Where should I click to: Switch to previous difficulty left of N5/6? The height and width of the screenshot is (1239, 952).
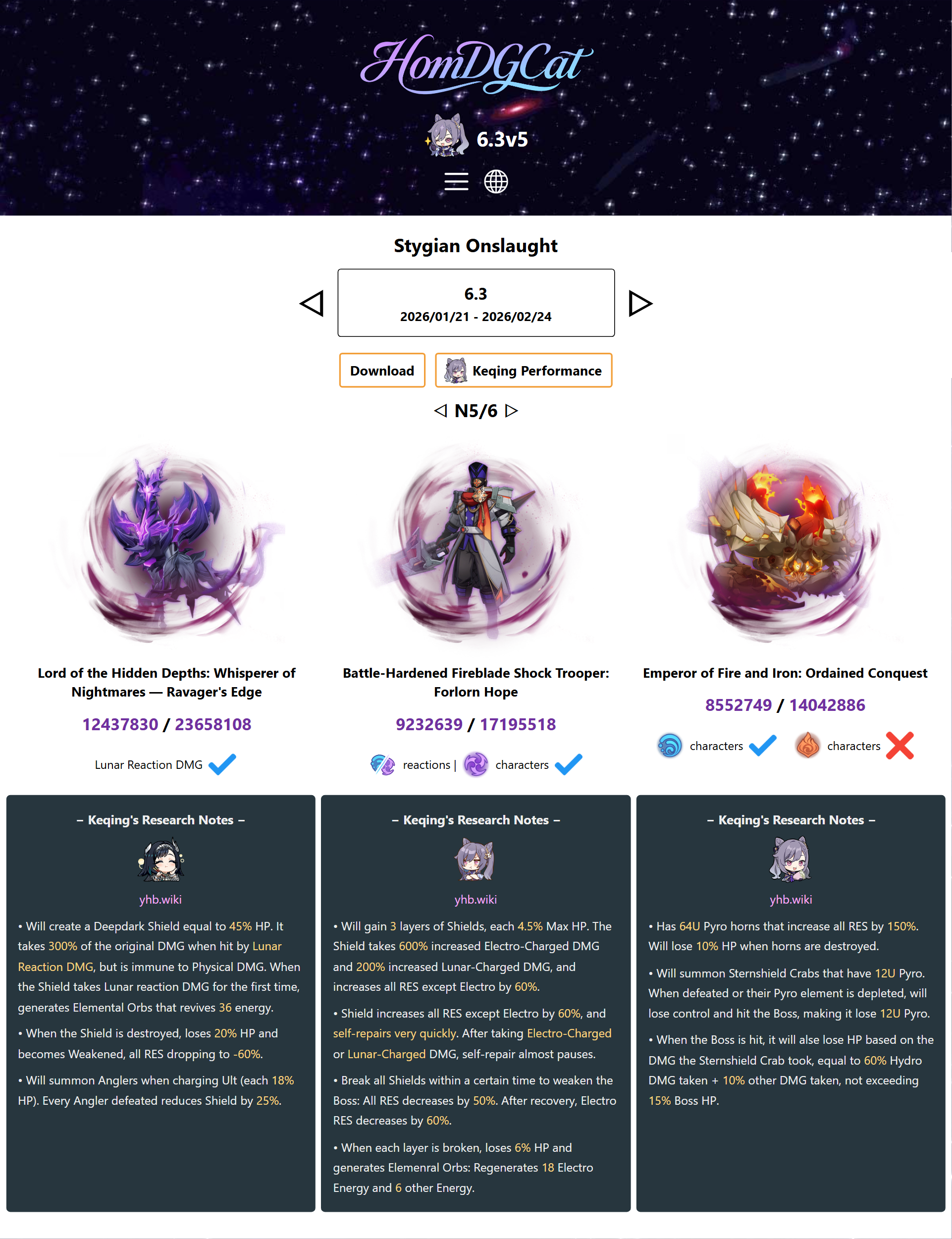point(440,410)
